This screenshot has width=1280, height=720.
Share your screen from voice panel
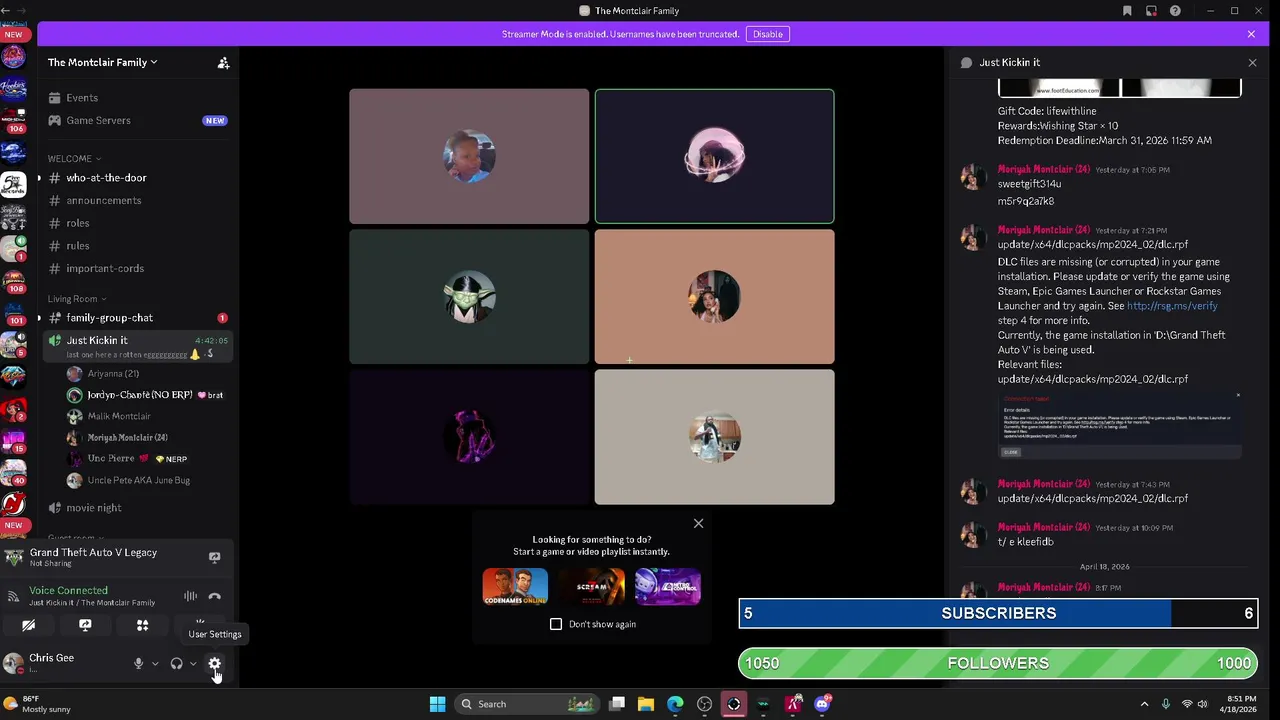(85, 625)
